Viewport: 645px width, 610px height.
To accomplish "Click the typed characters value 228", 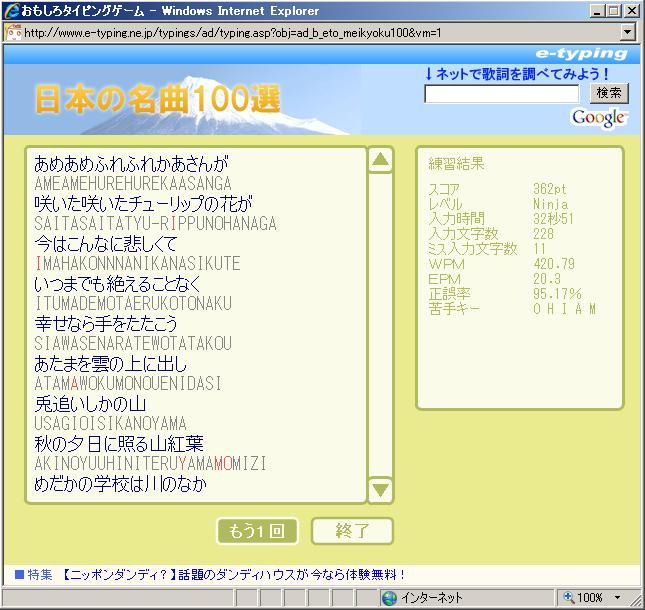I will click(x=543, y=234).
